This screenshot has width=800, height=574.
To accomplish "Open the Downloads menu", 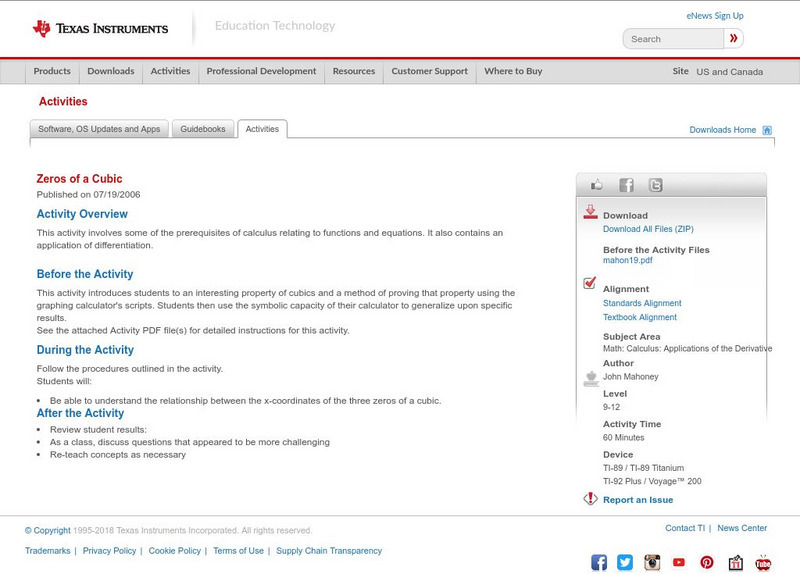I will pos(111,71).
